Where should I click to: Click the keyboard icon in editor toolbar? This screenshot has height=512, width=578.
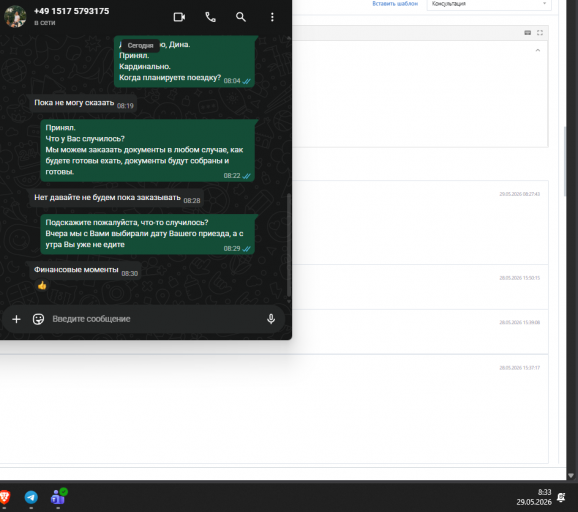coord(527,33)
